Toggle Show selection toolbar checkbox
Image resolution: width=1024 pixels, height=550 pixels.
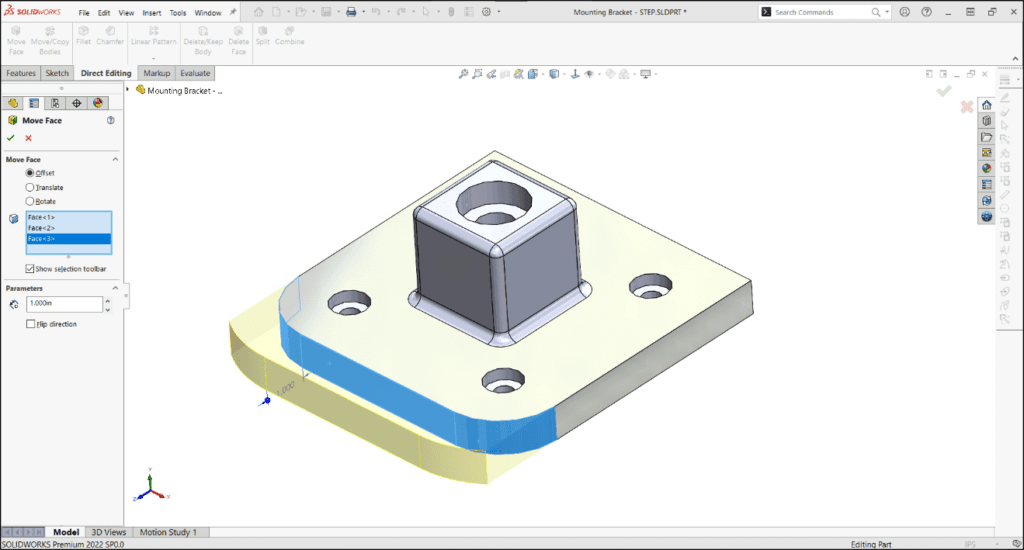(30, 268)
